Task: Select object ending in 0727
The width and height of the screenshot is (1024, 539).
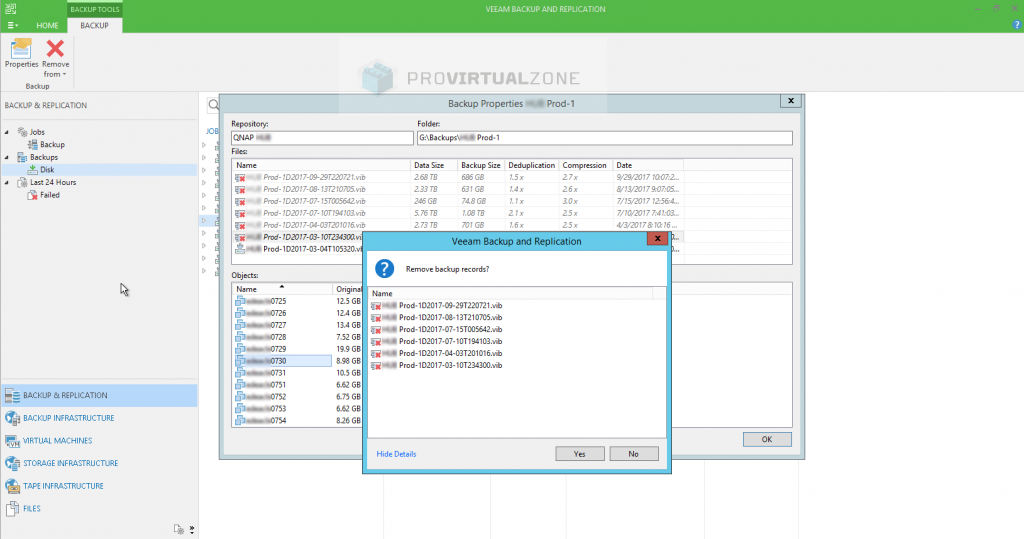Action: [261, 325]
